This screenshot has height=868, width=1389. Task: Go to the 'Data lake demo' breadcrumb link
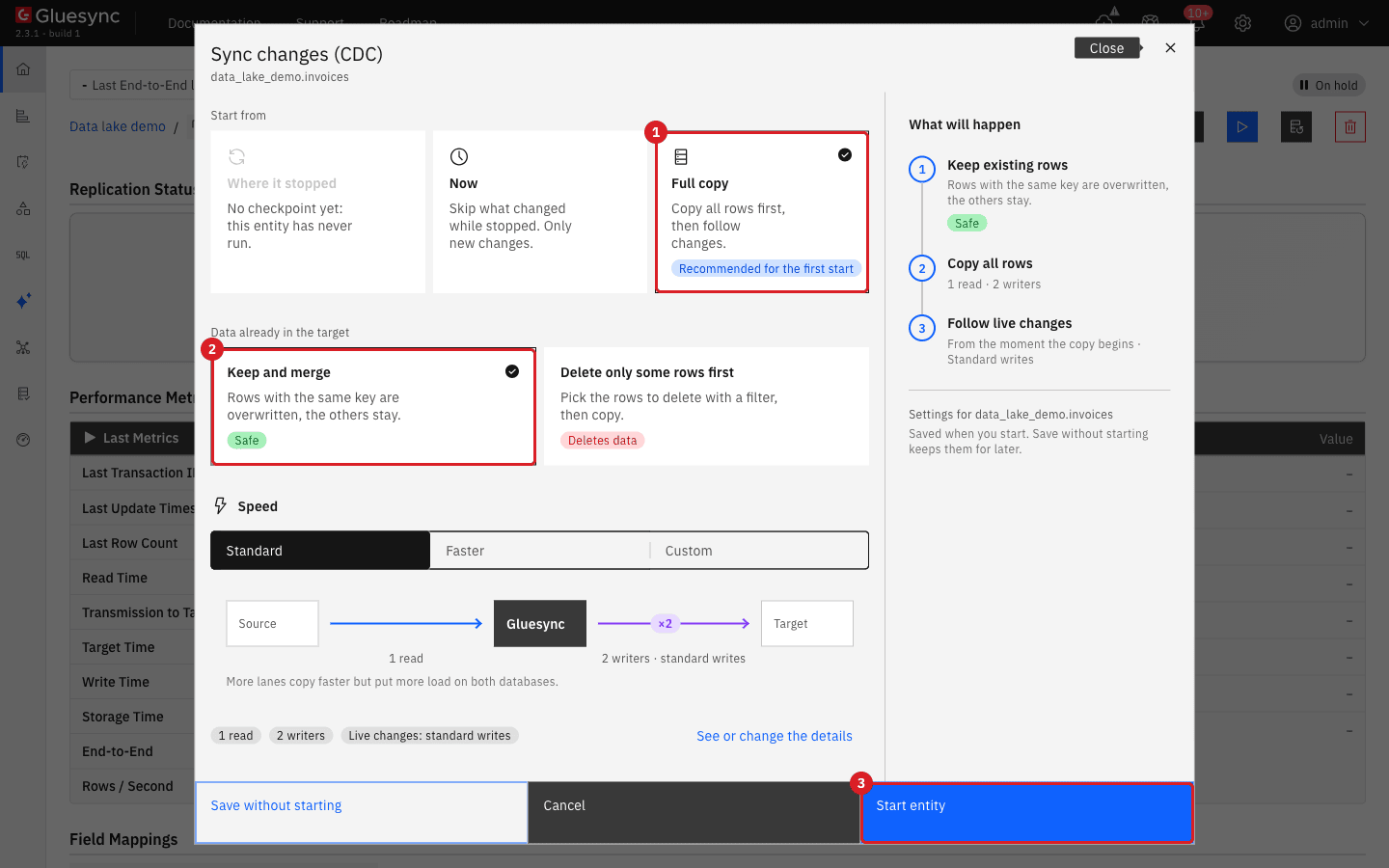coord(118,126)
